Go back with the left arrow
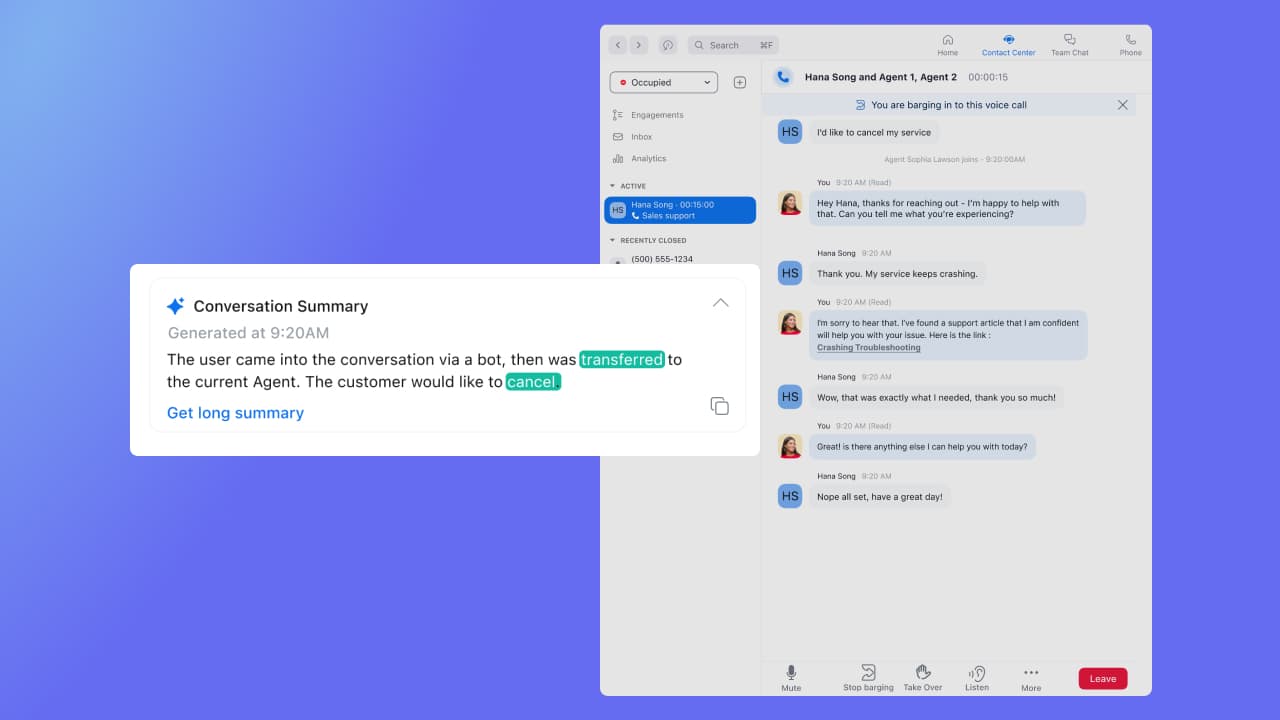Viewport: 1280px width, 720px height. tap(618, 45)
